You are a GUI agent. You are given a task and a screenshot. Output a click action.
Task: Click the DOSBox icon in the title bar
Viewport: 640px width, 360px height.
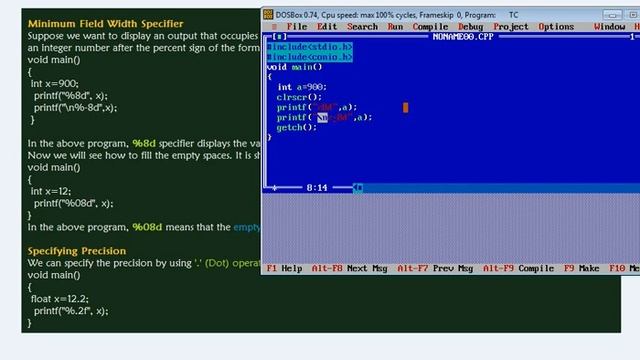tap(268, 15)
